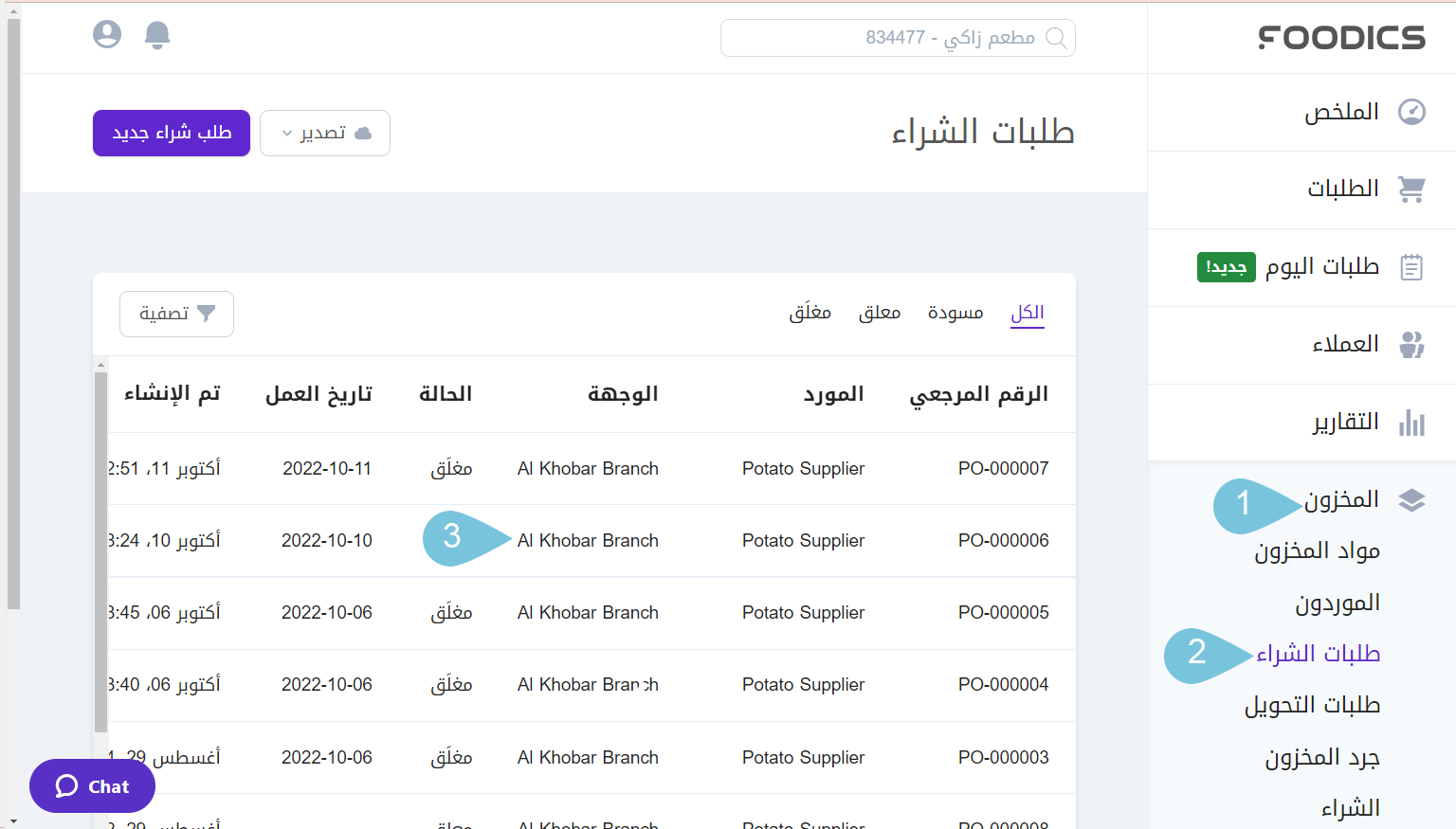Click the table's vertical scrollbar
This screenshot has height=829, width=1456.
(100, 531)
